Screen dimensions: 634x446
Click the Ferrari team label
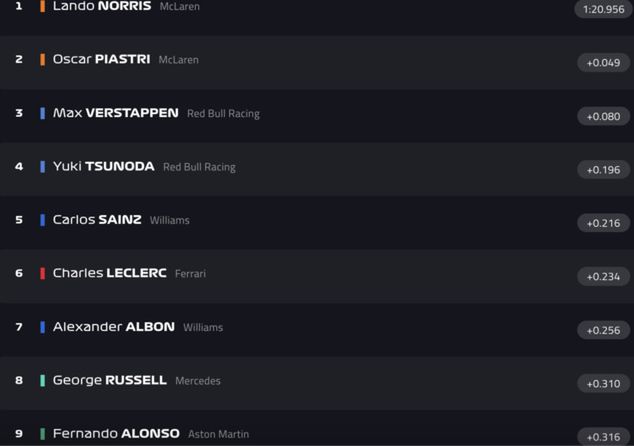click(x=190, y=274)
